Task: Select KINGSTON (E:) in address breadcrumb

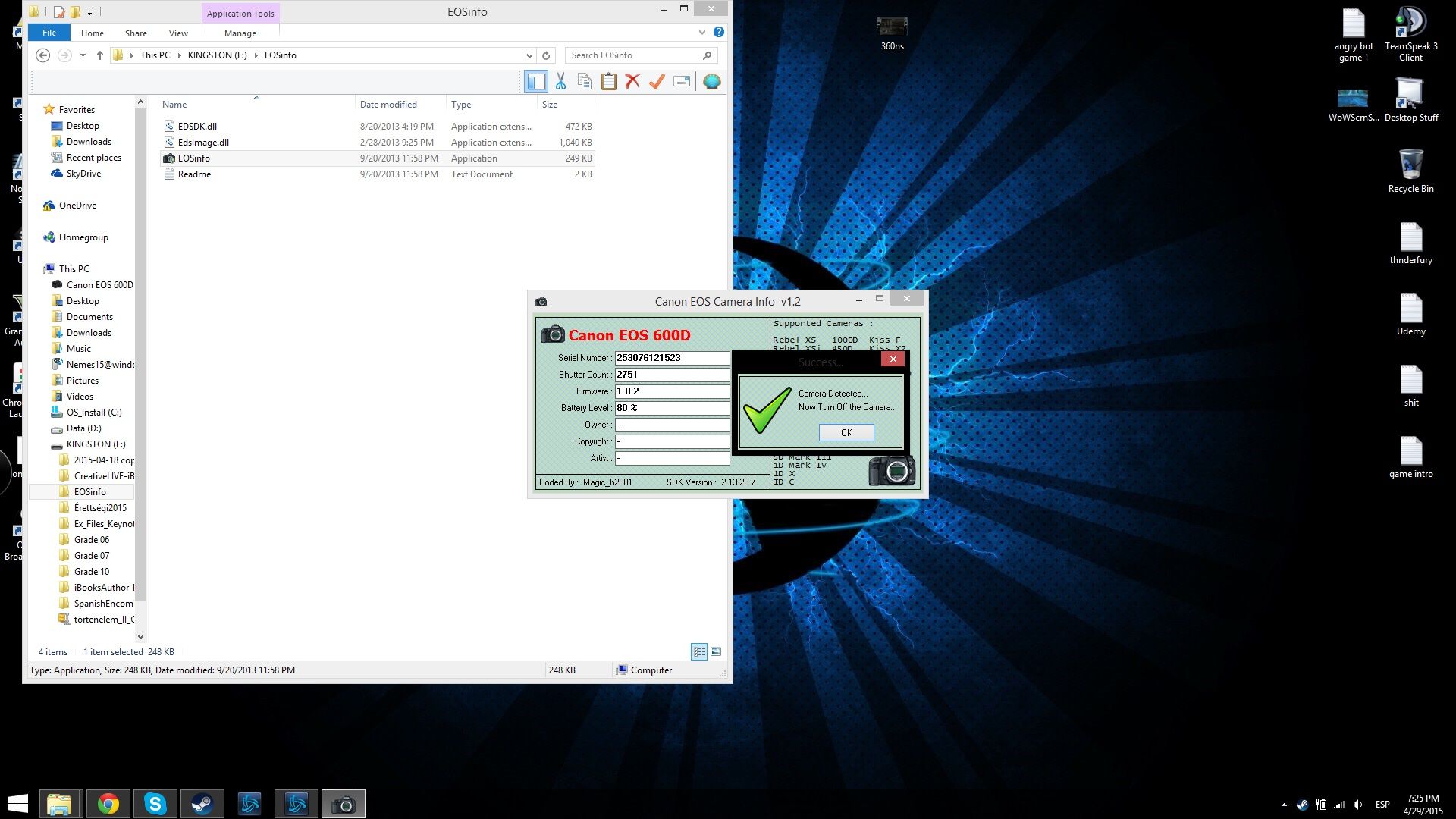Action: pyautogui.click(x=217, y=55)
